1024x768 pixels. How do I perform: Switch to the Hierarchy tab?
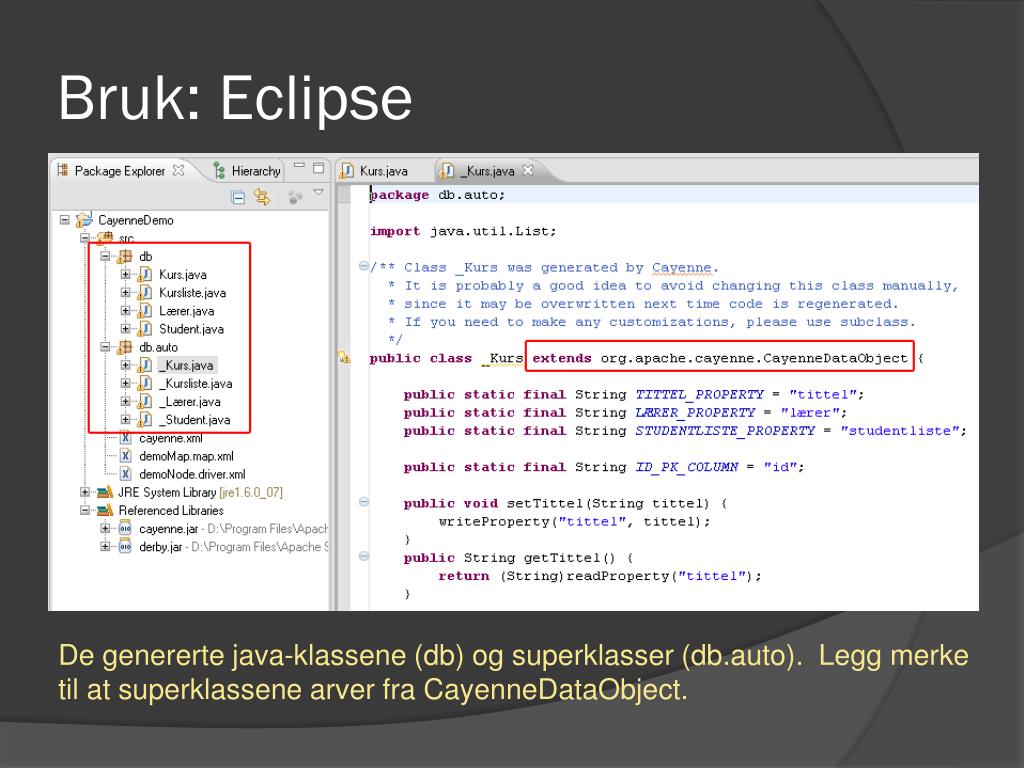[248, 171]
